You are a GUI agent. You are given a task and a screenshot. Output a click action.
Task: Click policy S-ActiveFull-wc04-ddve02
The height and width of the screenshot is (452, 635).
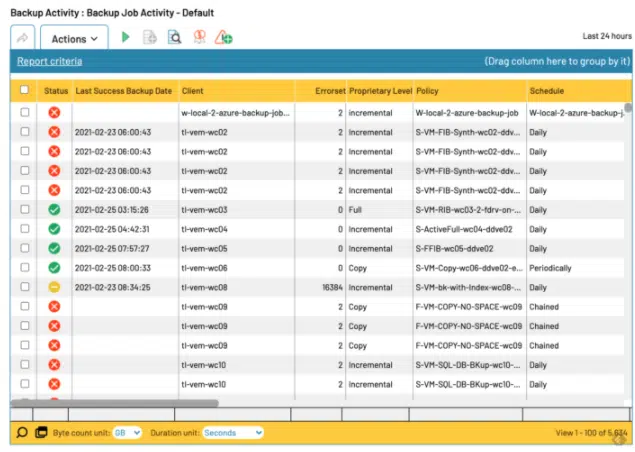tap(464, 229)
